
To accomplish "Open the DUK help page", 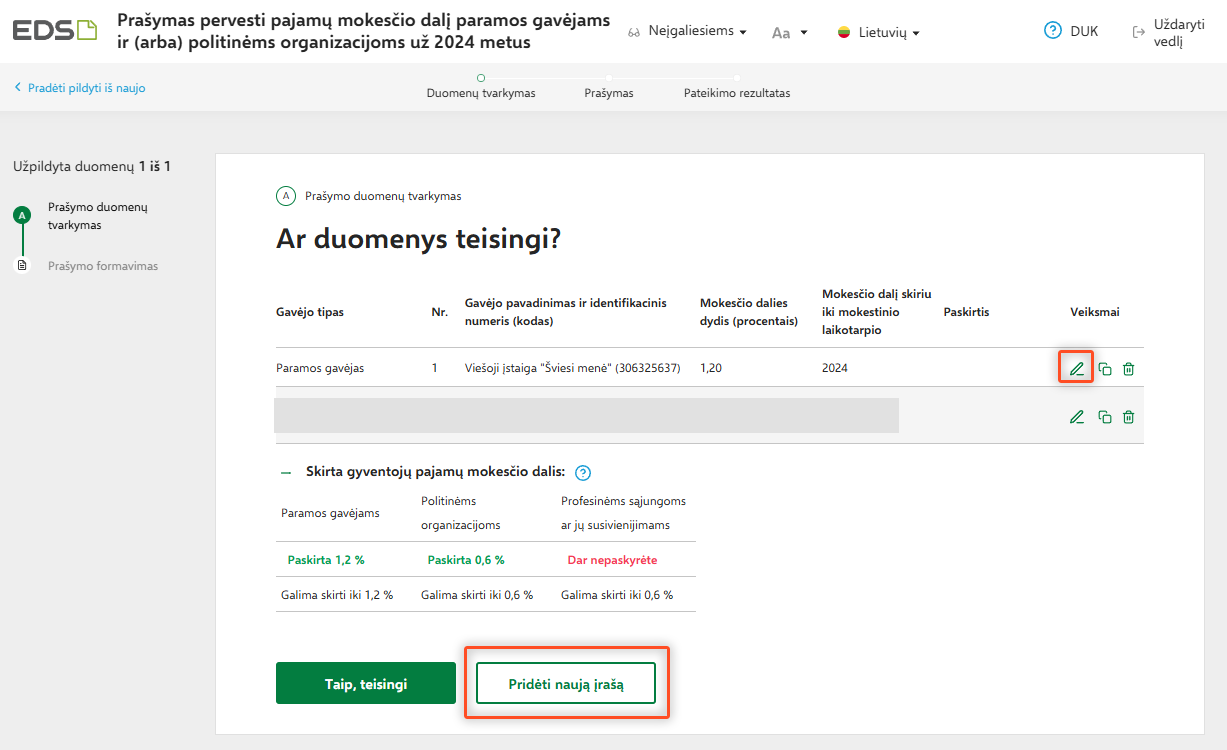I will click(x=1071, y=31).
